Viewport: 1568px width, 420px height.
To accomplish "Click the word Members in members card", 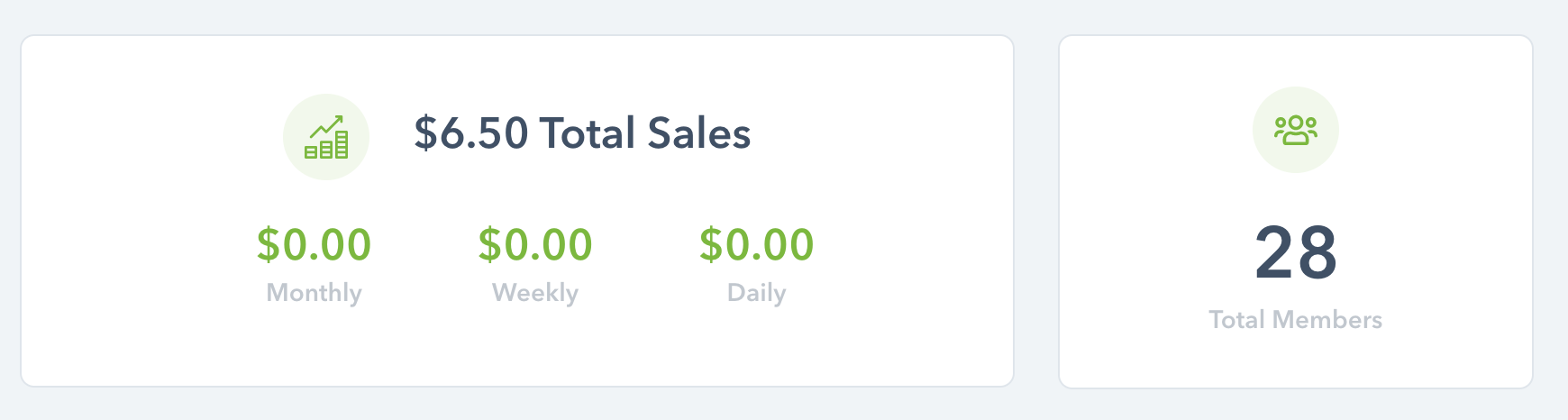I will pos(1327,319).
